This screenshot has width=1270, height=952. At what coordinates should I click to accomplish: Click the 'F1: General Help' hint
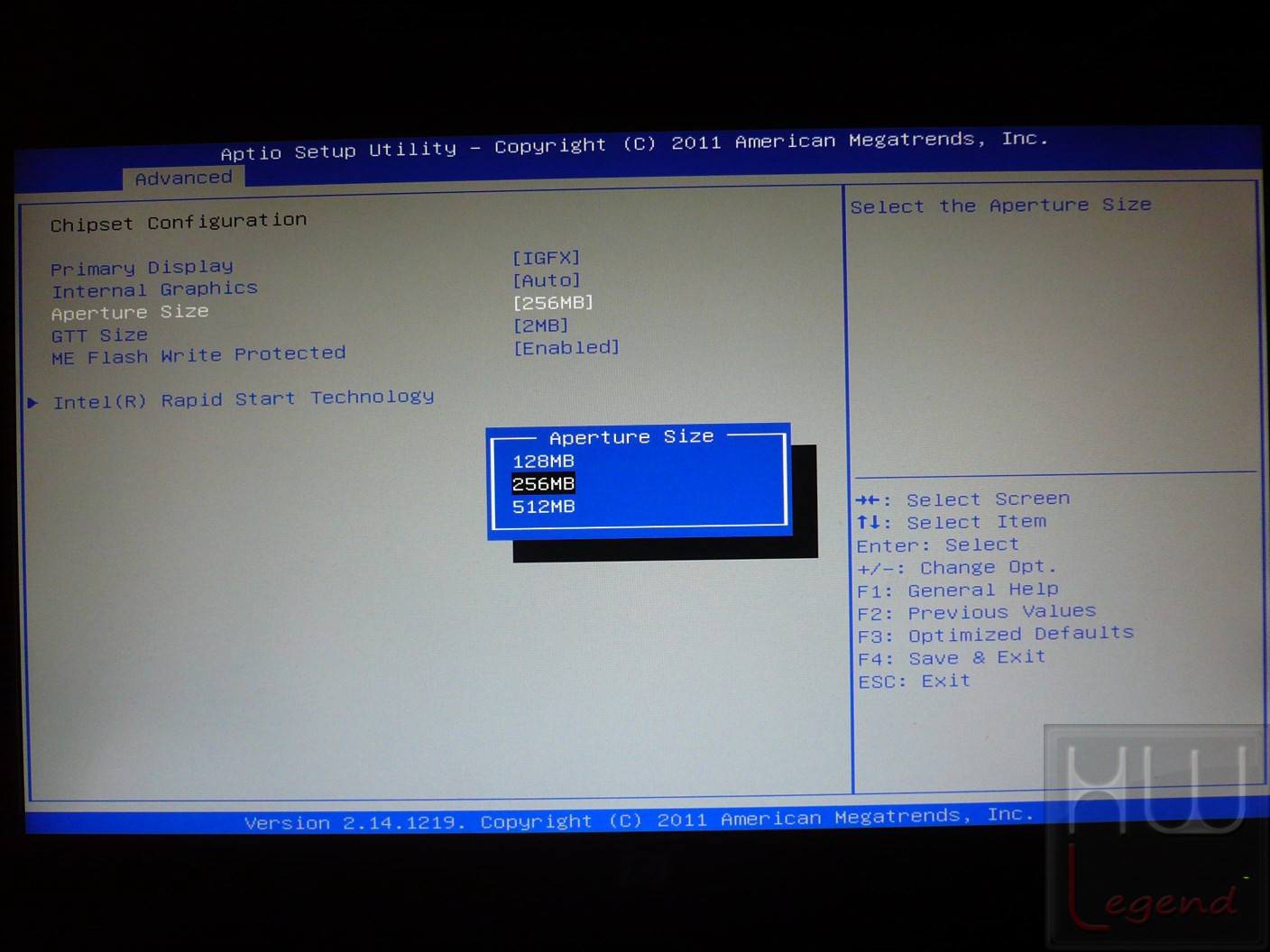click(x=958, y=590)
